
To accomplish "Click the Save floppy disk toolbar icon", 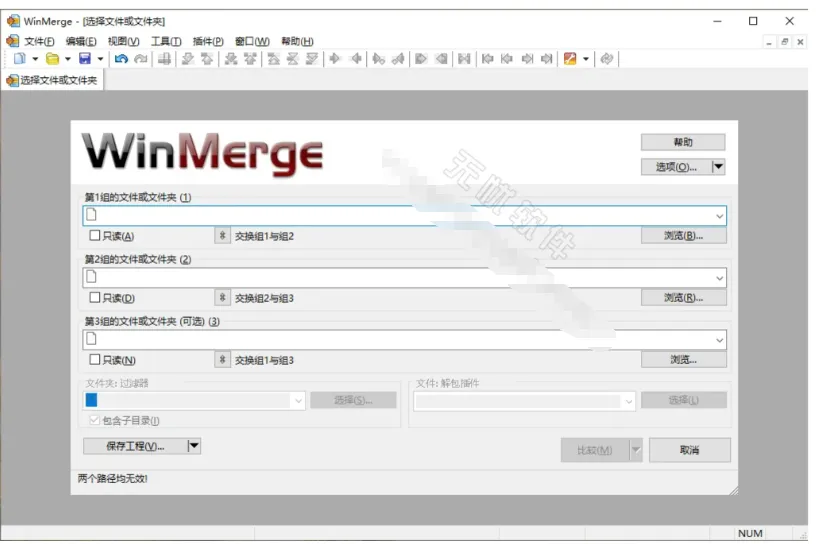I will tap(85, 58).
